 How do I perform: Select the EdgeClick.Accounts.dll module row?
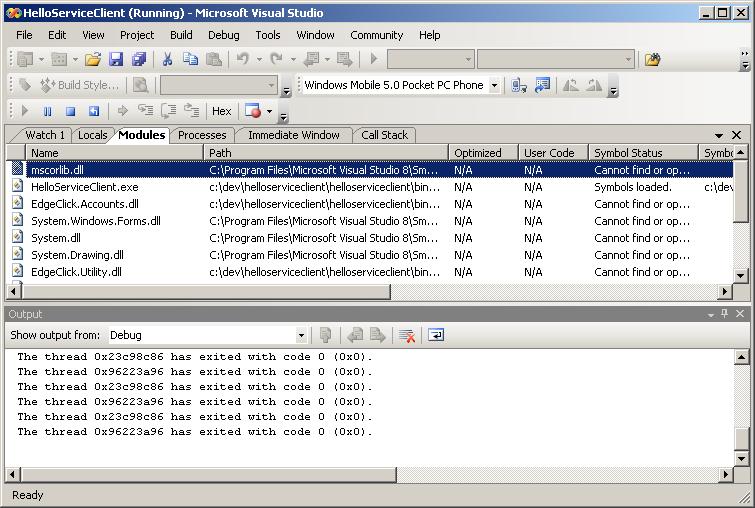coord(370,204)
